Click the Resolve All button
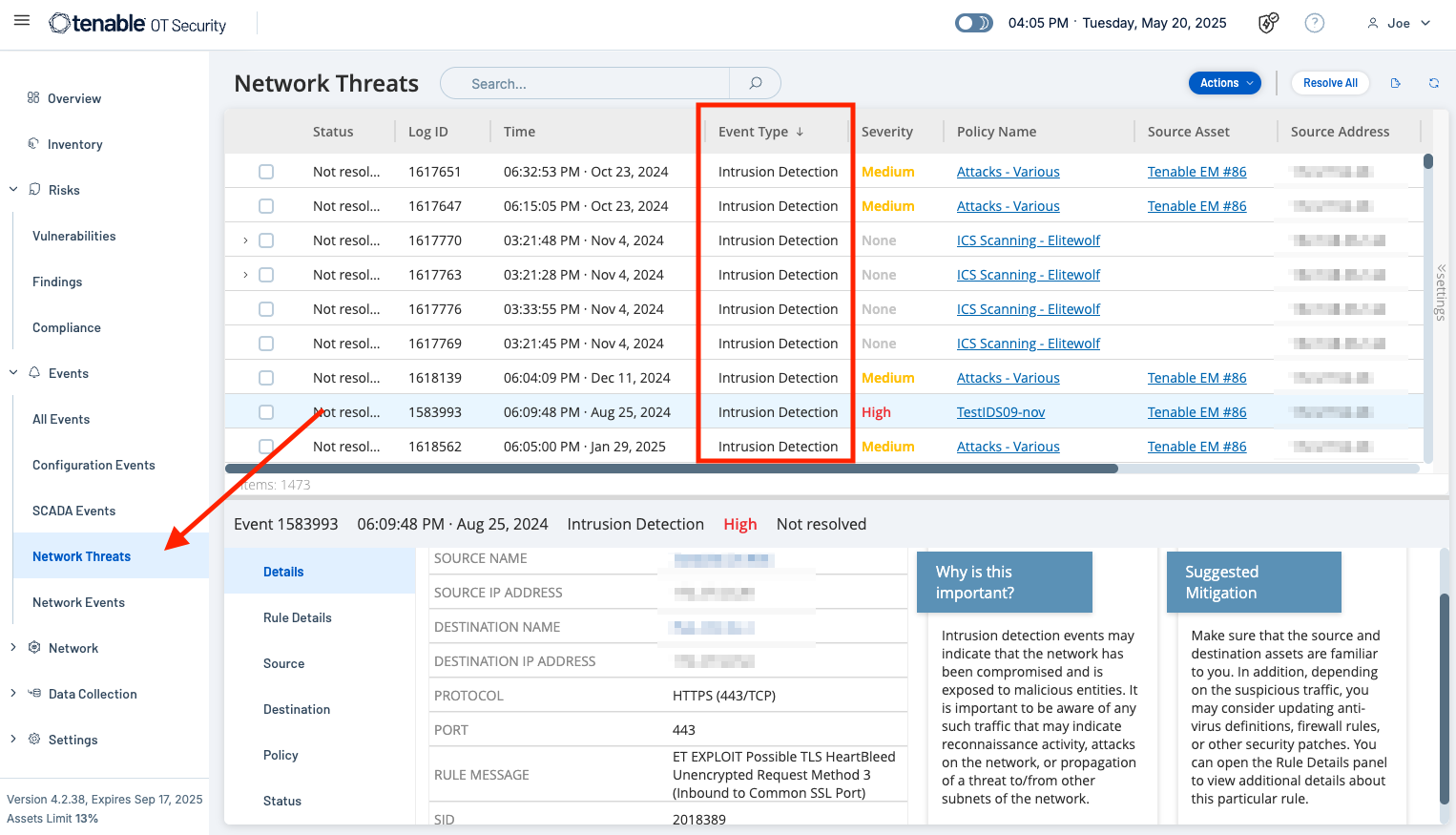 (1330, 83)
